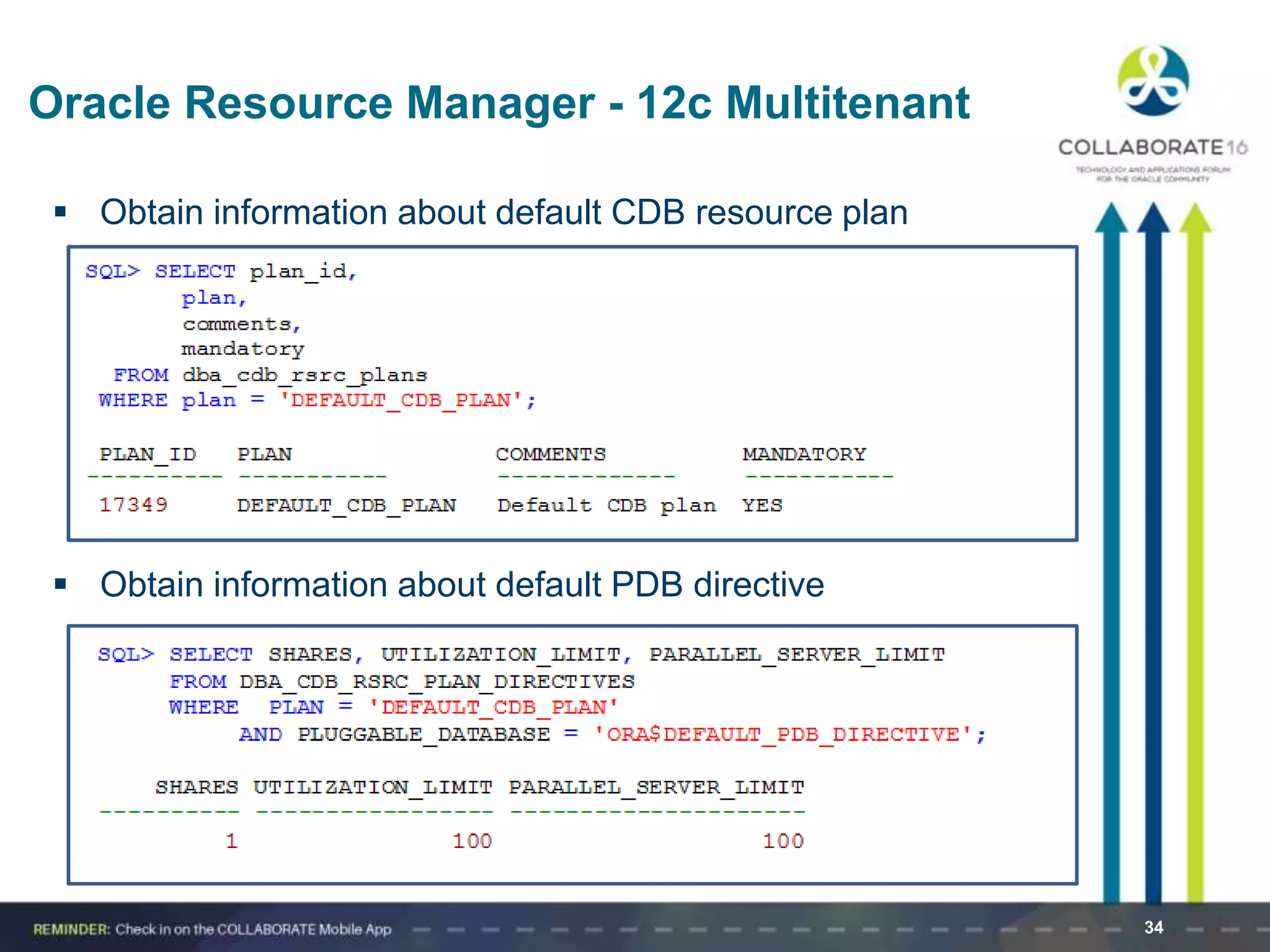Viewport: 1270px width, 952px height.
Task: Click the slide number 34
Action: click(x=1153, y=927)
